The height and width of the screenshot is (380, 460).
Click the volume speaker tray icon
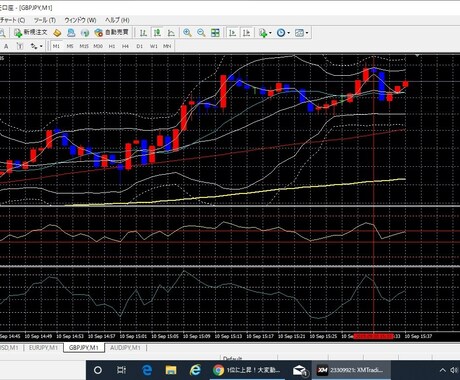[x=454, y=370]
